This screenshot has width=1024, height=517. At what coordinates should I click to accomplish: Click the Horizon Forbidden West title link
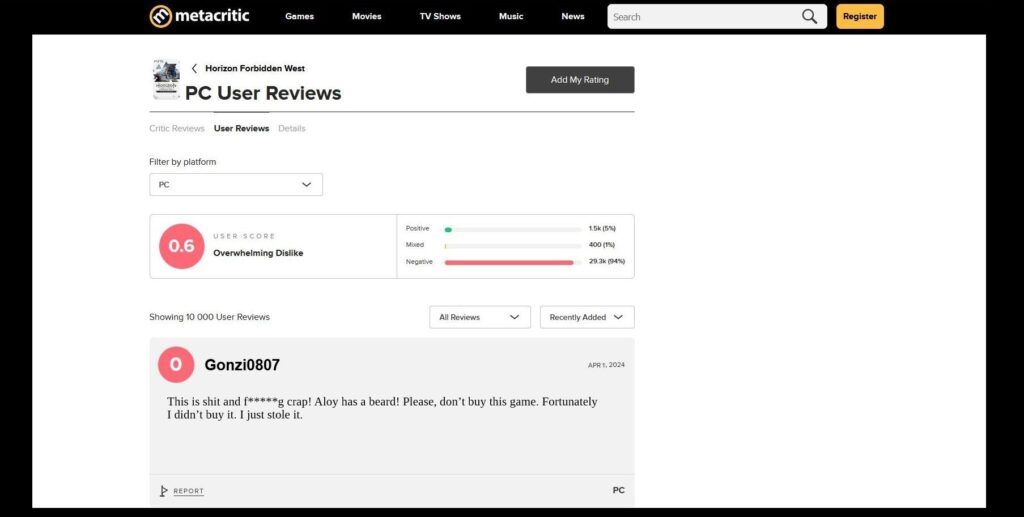point(255,69)
